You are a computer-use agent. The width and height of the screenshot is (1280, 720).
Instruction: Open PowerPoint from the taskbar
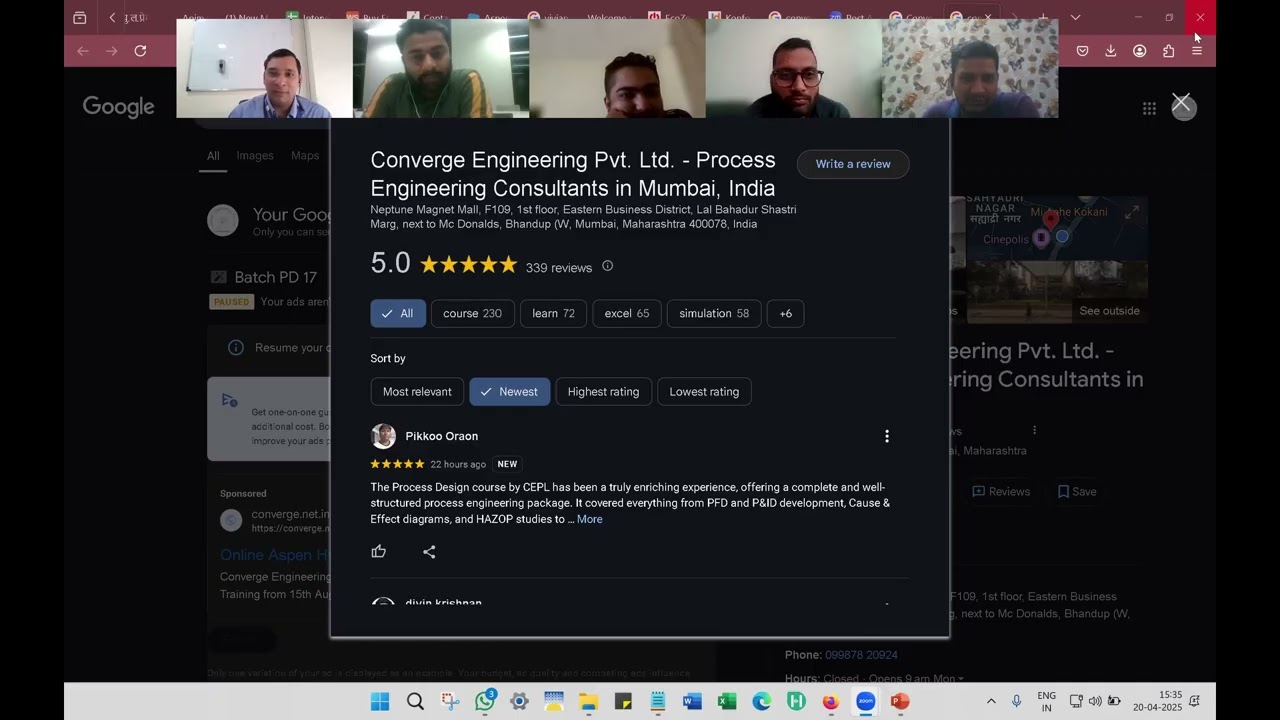(x=900, y=701)
